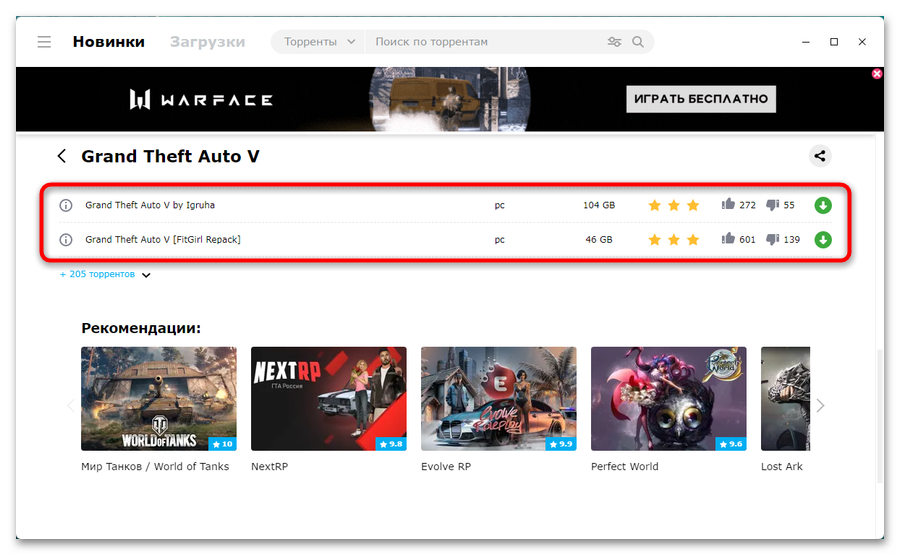
Task: Open the Evolve RP recommendation thumbnail
Action: click(x=498, y=398)
